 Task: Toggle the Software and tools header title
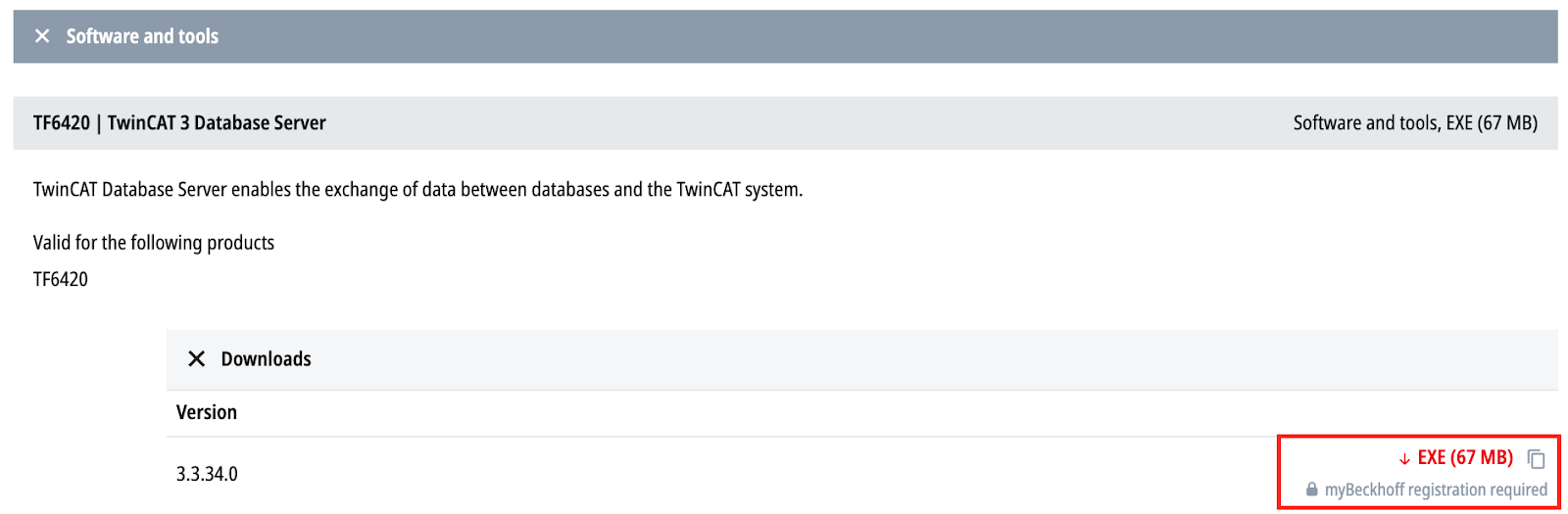coord(142,36)
